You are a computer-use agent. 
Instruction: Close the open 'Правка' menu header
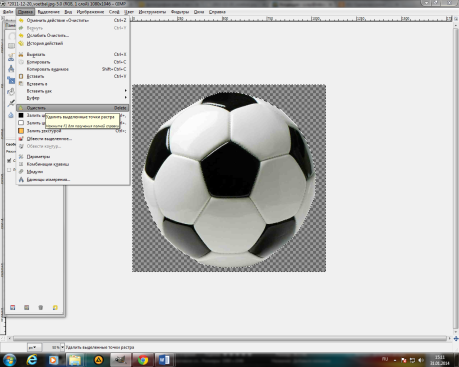tap(25, 12)
